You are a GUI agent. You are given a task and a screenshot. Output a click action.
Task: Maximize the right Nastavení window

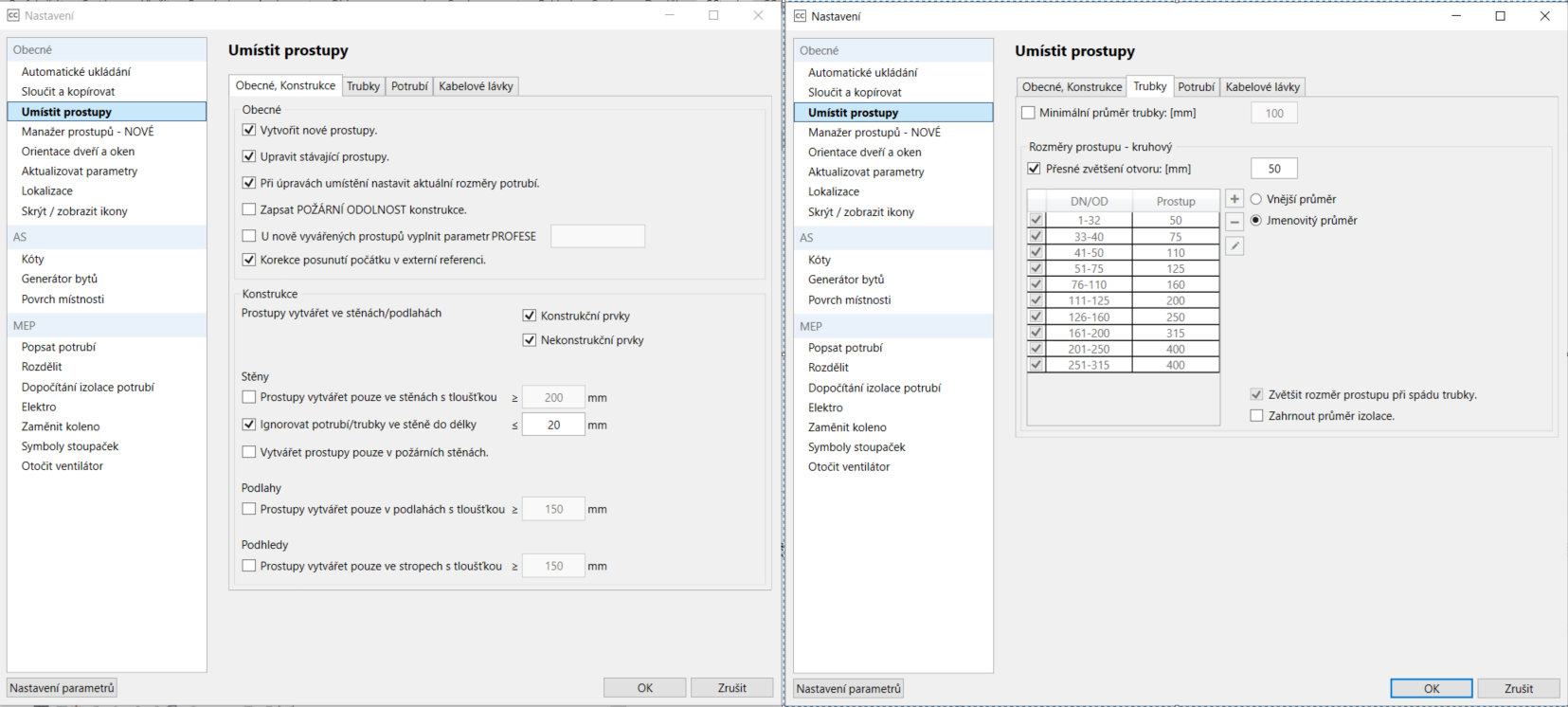tap(1500, 16)
